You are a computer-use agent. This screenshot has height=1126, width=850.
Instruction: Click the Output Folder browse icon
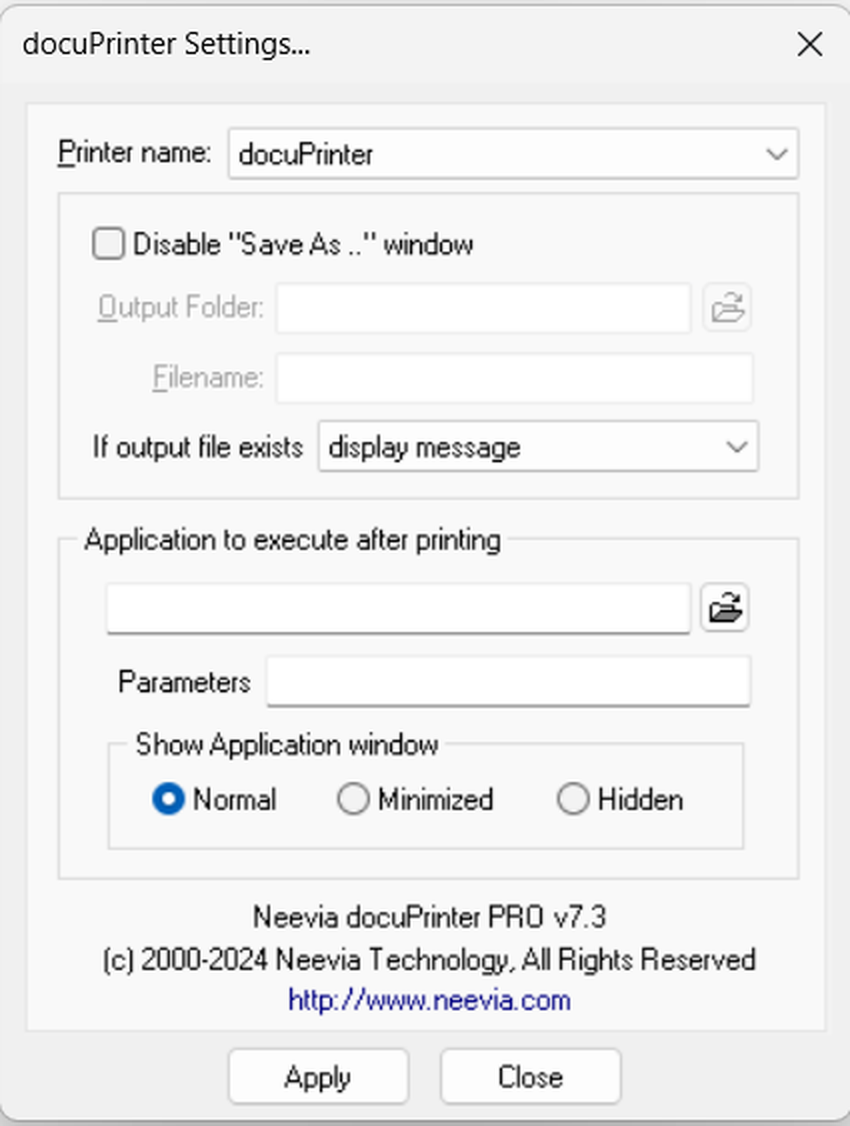(x=727, y=307)
